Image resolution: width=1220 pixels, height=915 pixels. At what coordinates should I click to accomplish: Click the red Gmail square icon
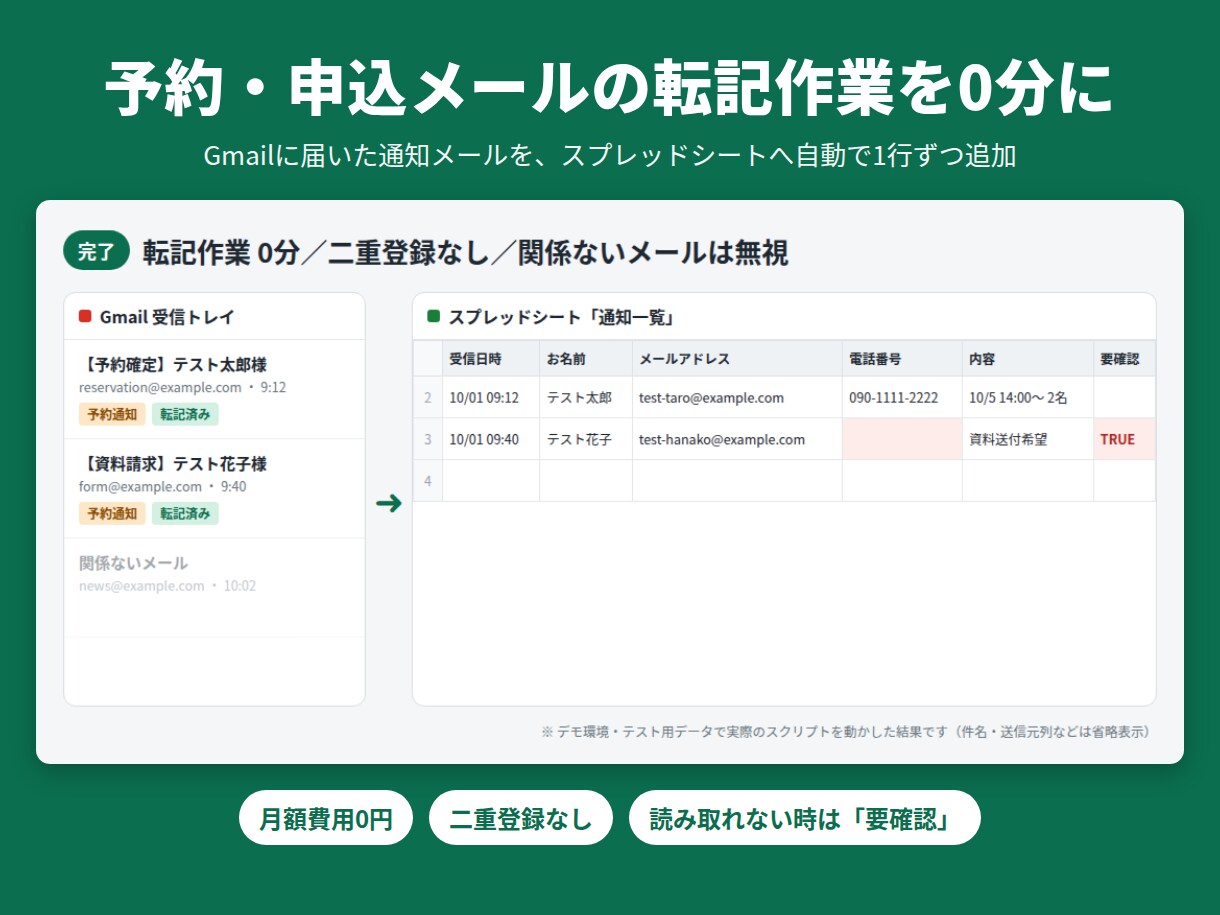85,317
